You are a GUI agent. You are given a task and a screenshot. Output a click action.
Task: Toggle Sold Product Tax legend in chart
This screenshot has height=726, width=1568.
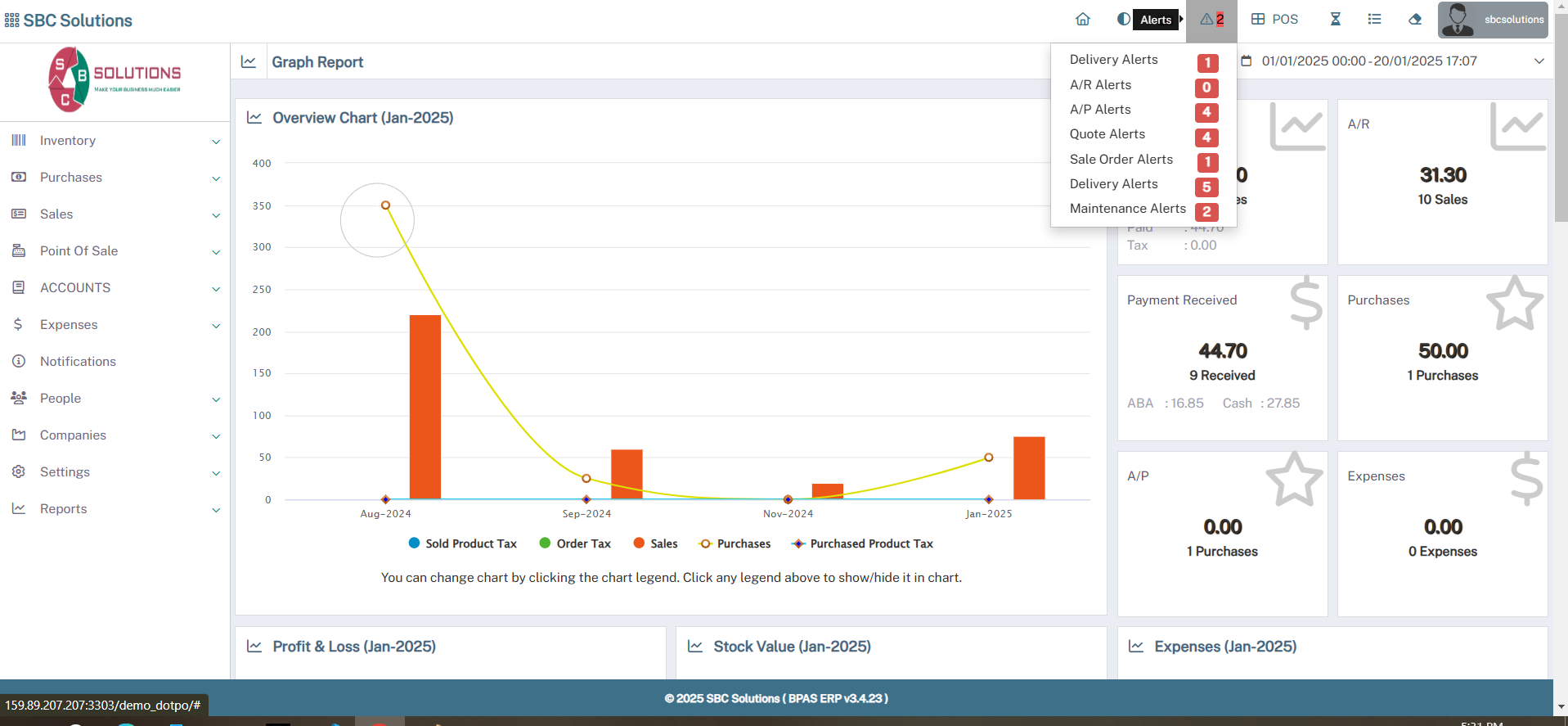pyautogui.click(x=462, y=543)
